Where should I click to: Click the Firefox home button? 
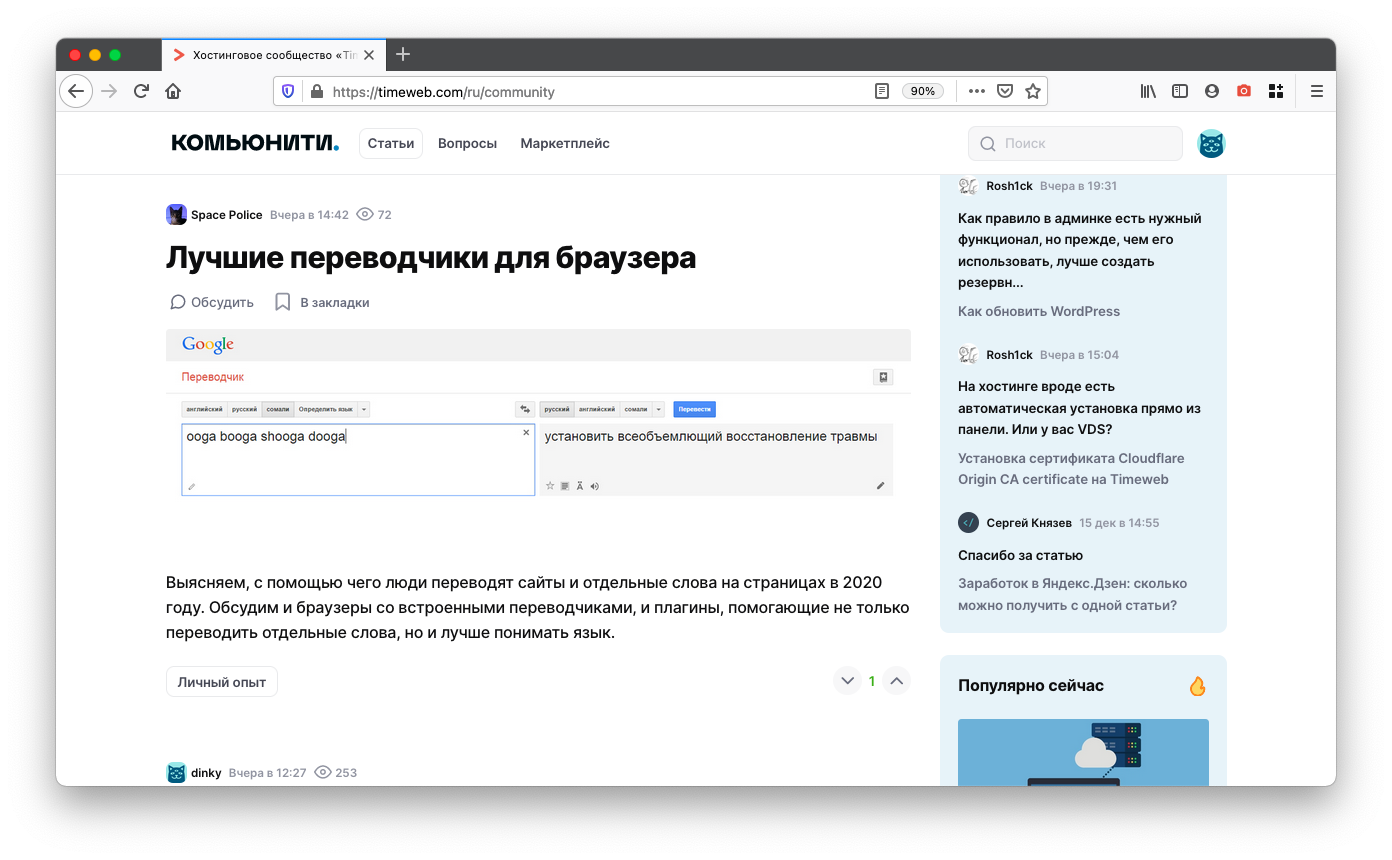point(173,91)
